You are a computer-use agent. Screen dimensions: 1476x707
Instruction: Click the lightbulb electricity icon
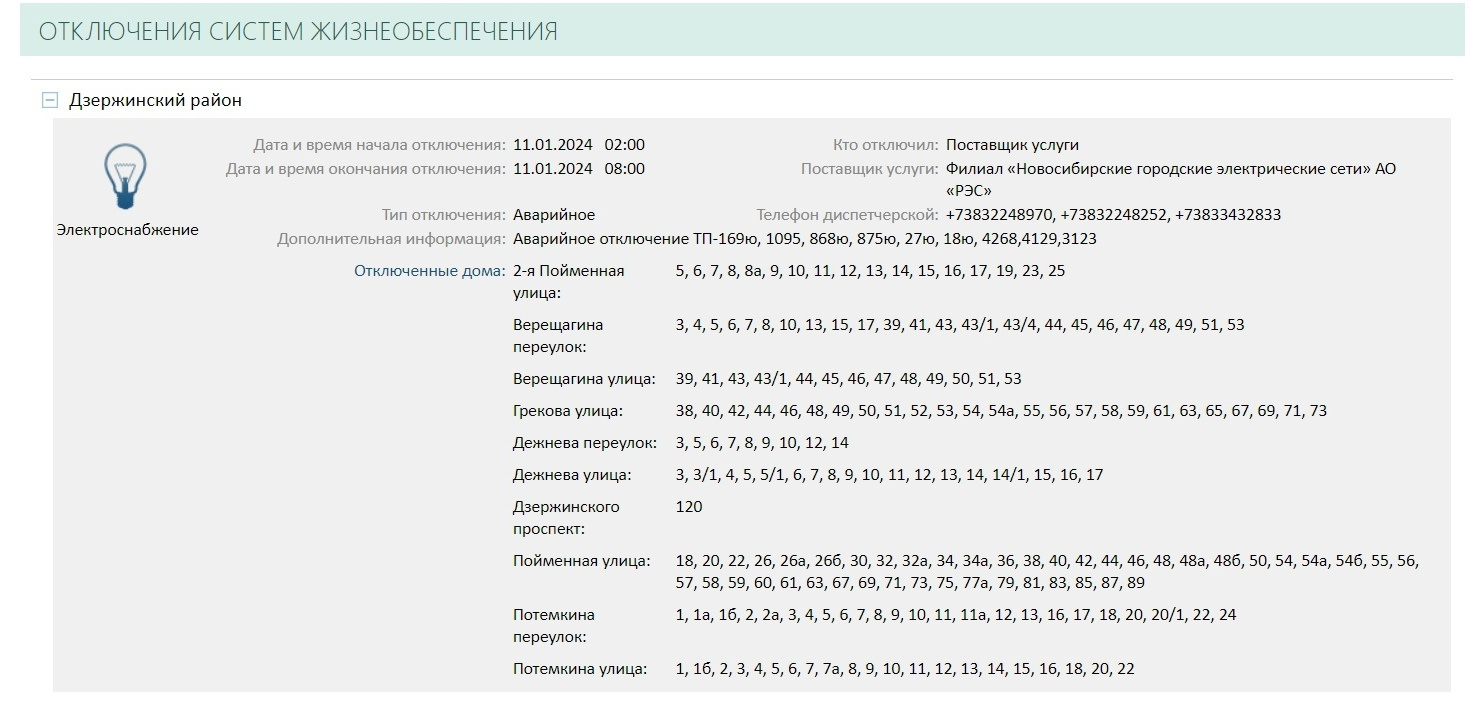click(126, 177)
